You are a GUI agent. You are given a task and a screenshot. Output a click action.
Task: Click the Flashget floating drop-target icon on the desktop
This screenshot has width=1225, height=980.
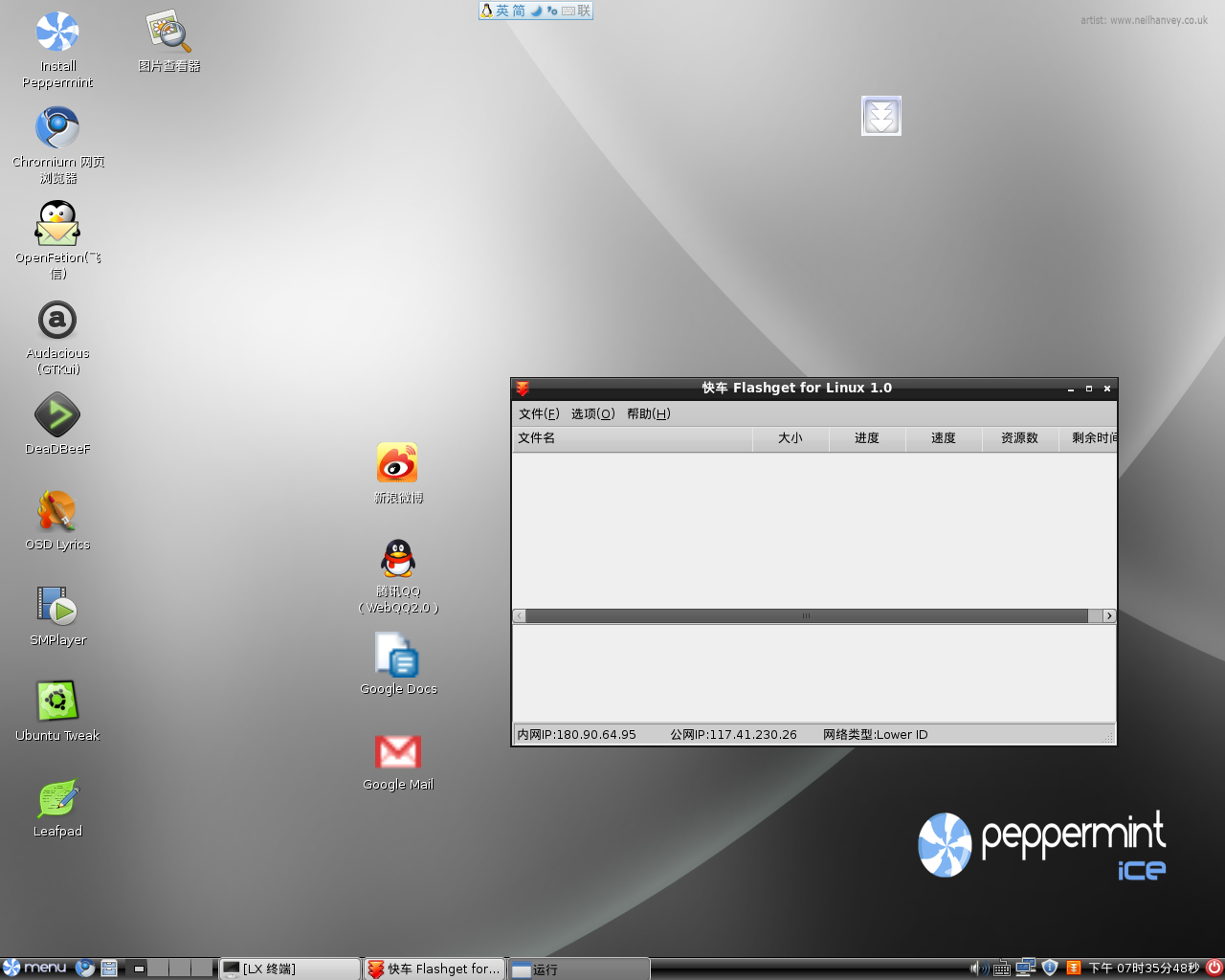click(x=881, y=116)
